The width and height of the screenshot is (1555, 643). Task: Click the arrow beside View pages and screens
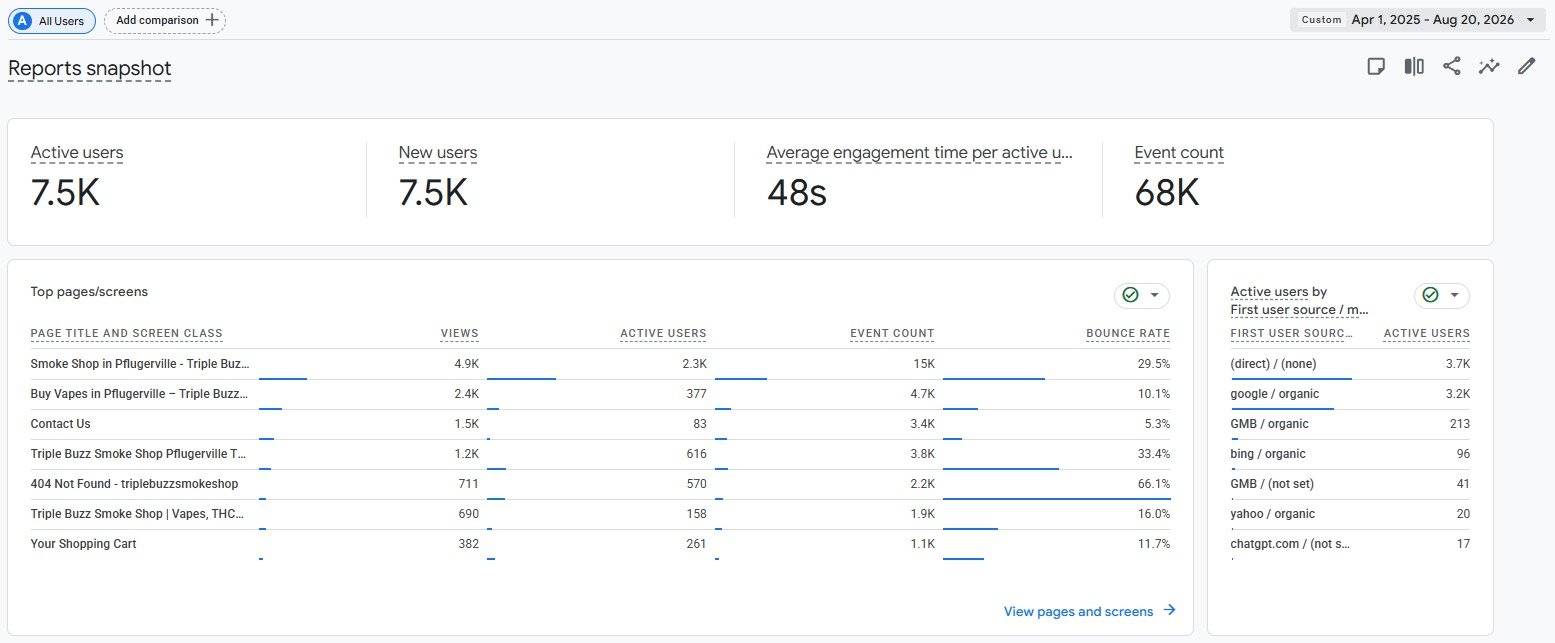pyautogui.click(x=1169, y=611)
